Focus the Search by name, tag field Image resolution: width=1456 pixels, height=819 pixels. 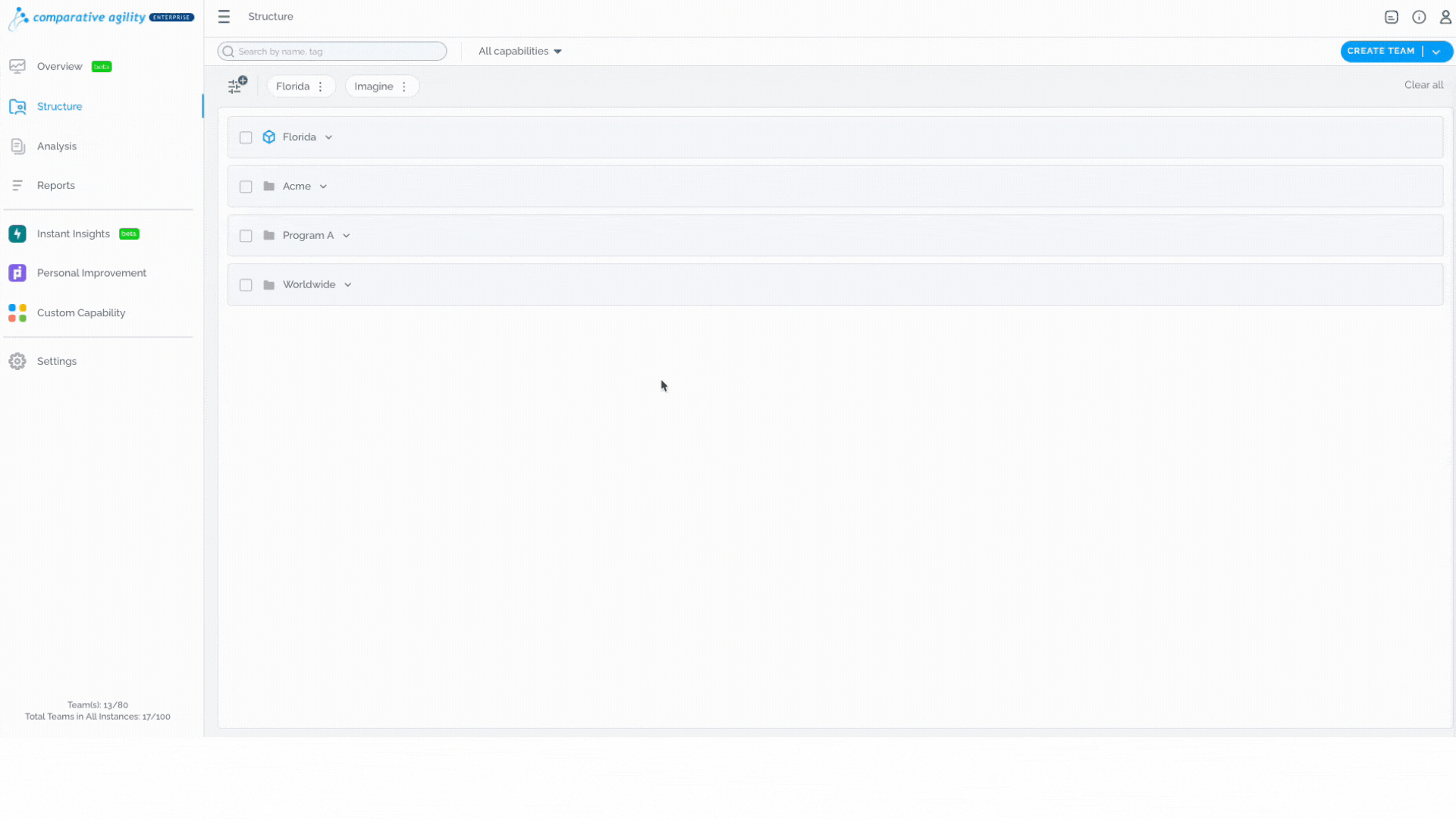[x=332, y=52]
